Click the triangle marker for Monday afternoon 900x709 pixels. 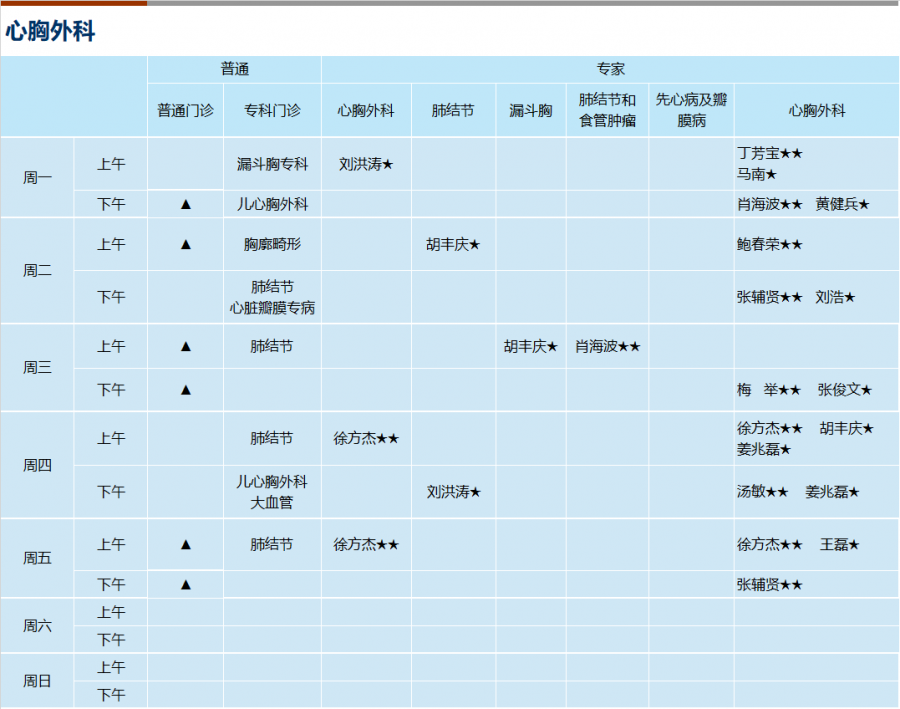click(x=185, y=204)
